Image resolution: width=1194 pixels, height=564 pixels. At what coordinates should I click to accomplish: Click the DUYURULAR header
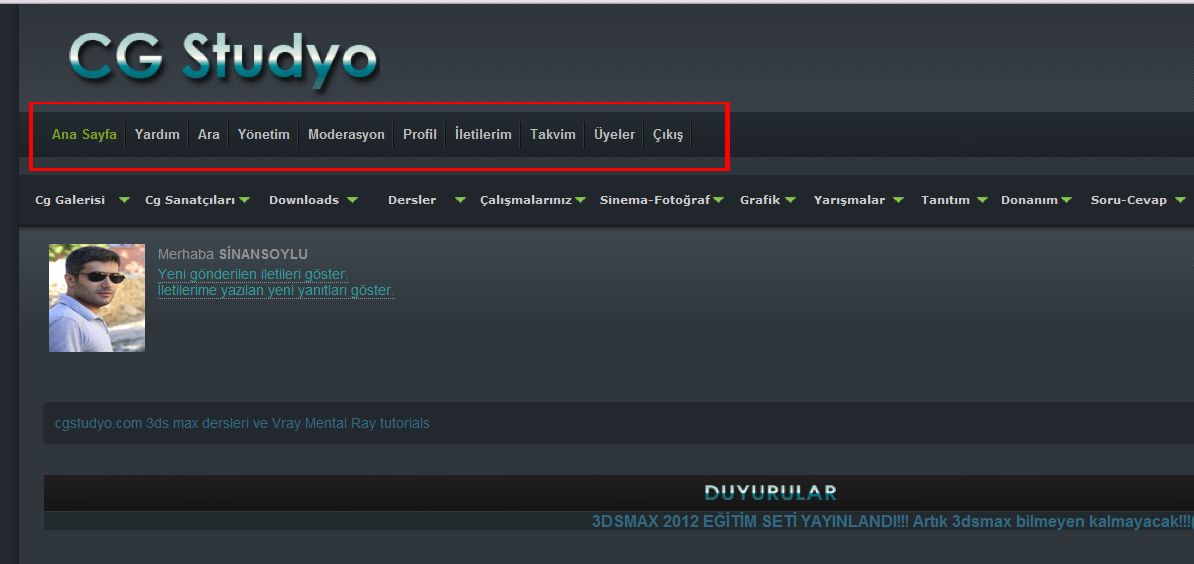point(771,492)
